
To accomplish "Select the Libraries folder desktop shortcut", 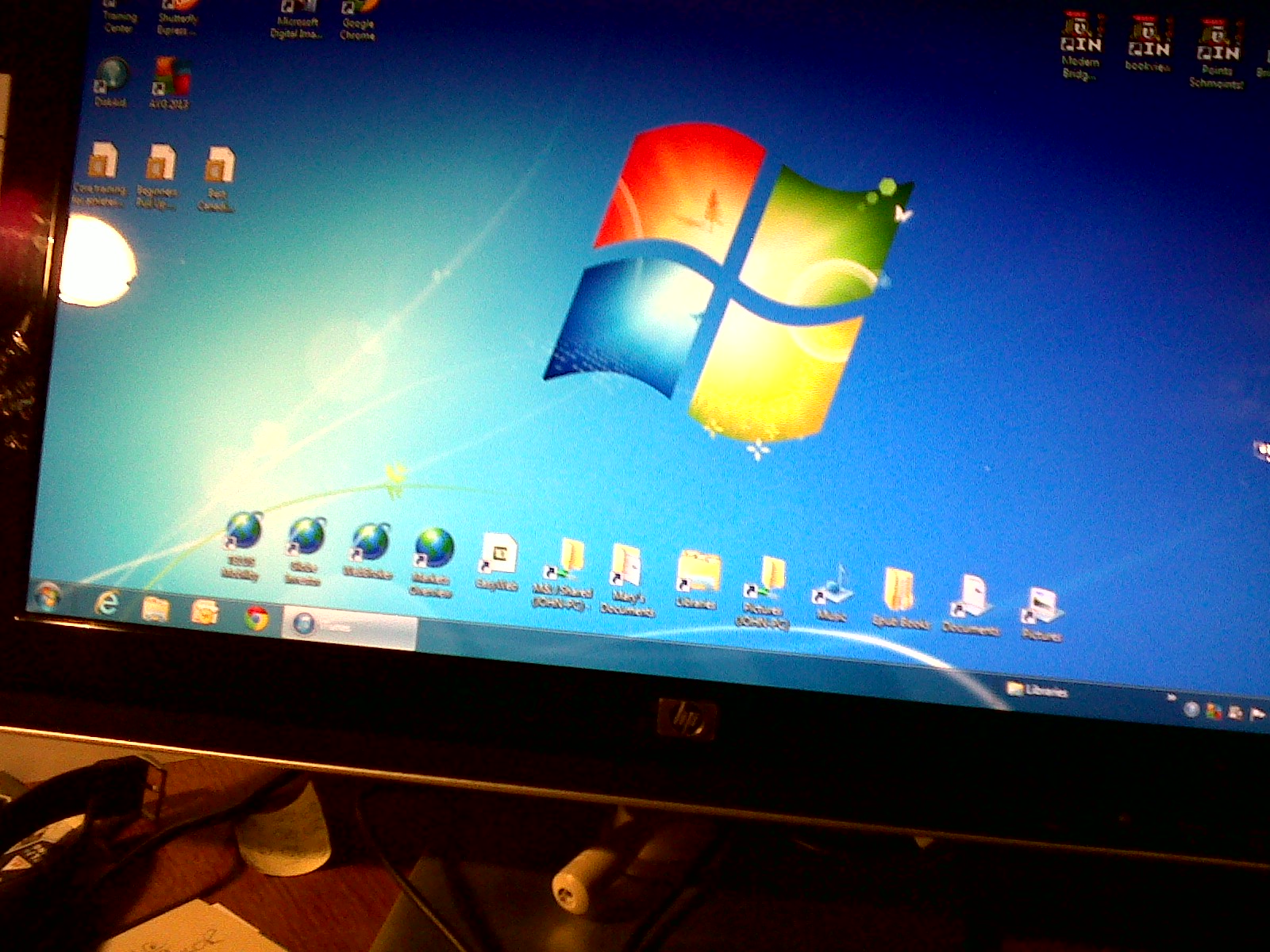I will pyautogui.click(x=698, y=574).
